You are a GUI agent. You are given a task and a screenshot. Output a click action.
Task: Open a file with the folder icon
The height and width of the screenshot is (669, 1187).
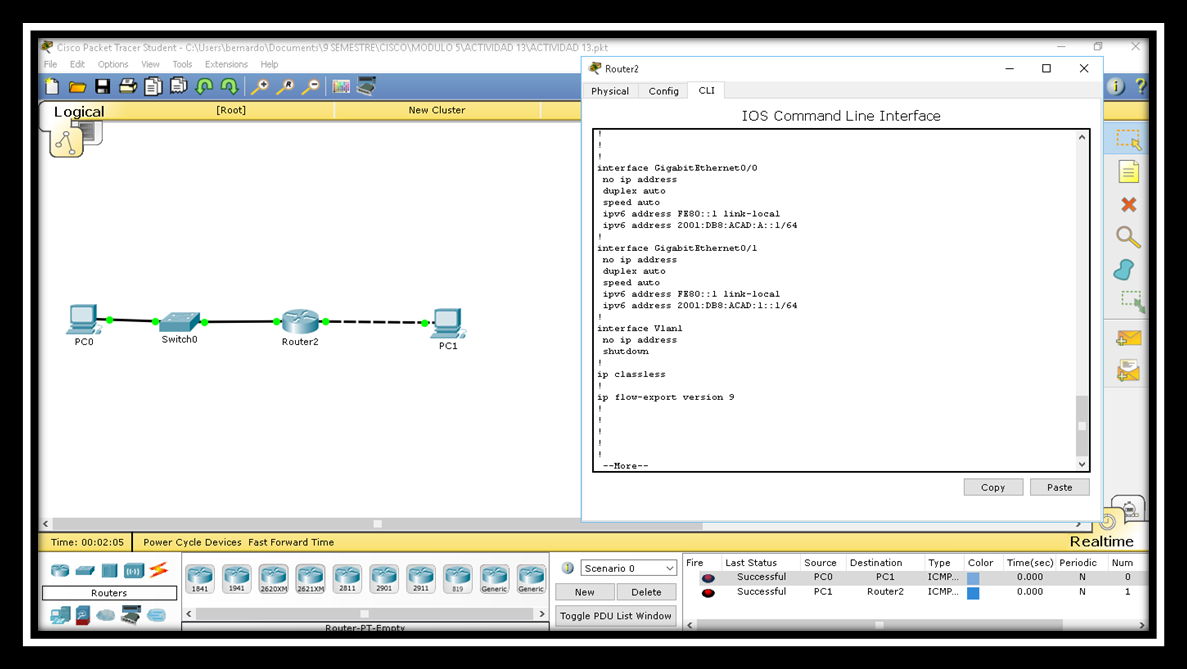77,87
